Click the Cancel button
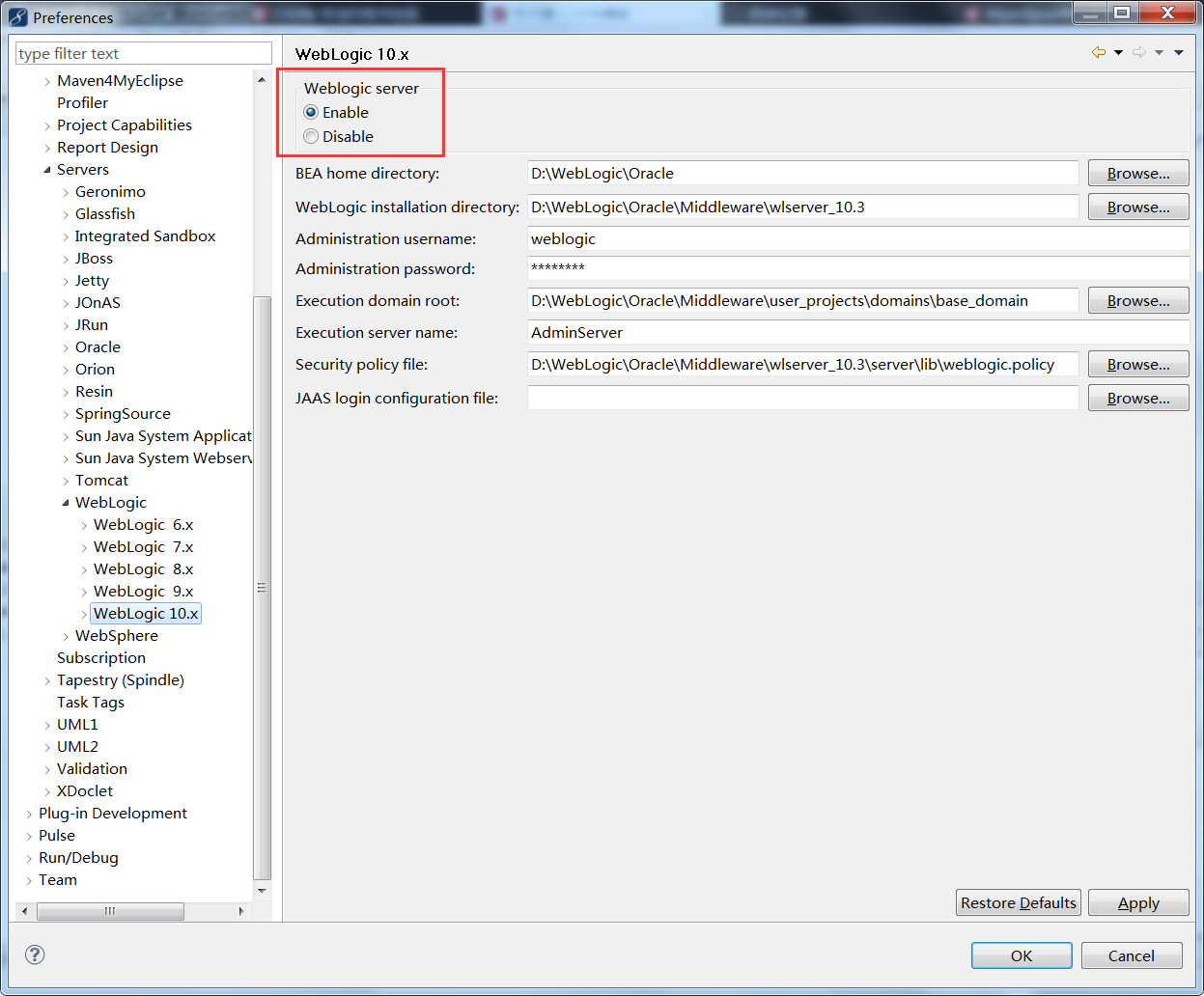 [1132, 956]
